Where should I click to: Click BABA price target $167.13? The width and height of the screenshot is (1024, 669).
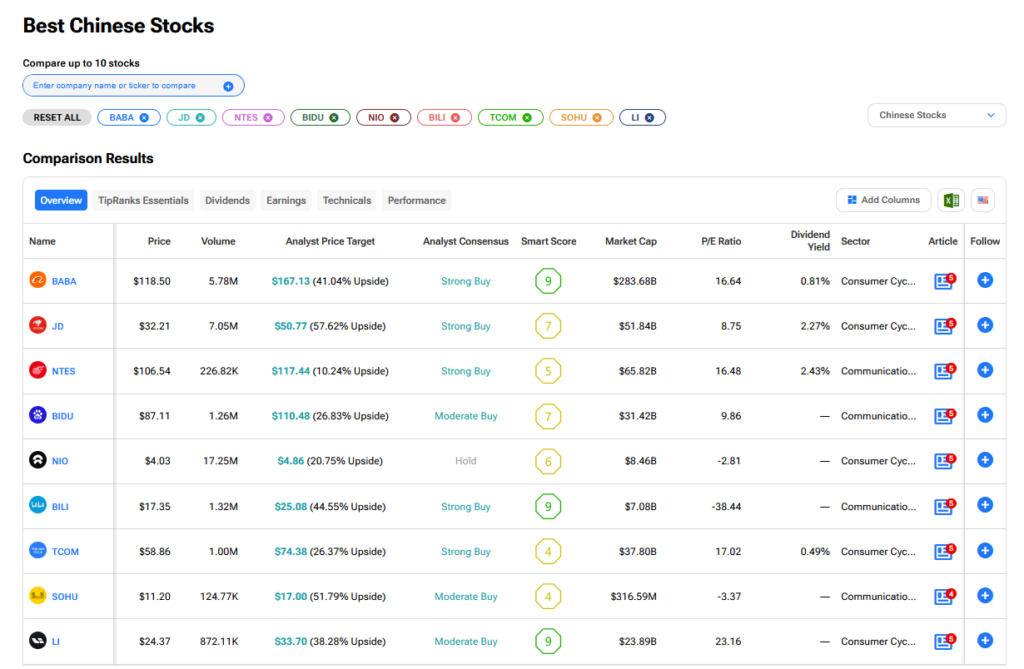(291, 281)
